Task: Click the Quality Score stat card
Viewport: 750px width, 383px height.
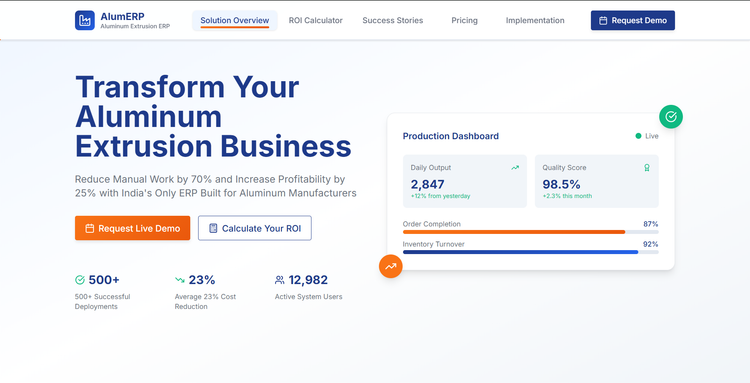Action: pyautogui.click(x=596, y=181)
